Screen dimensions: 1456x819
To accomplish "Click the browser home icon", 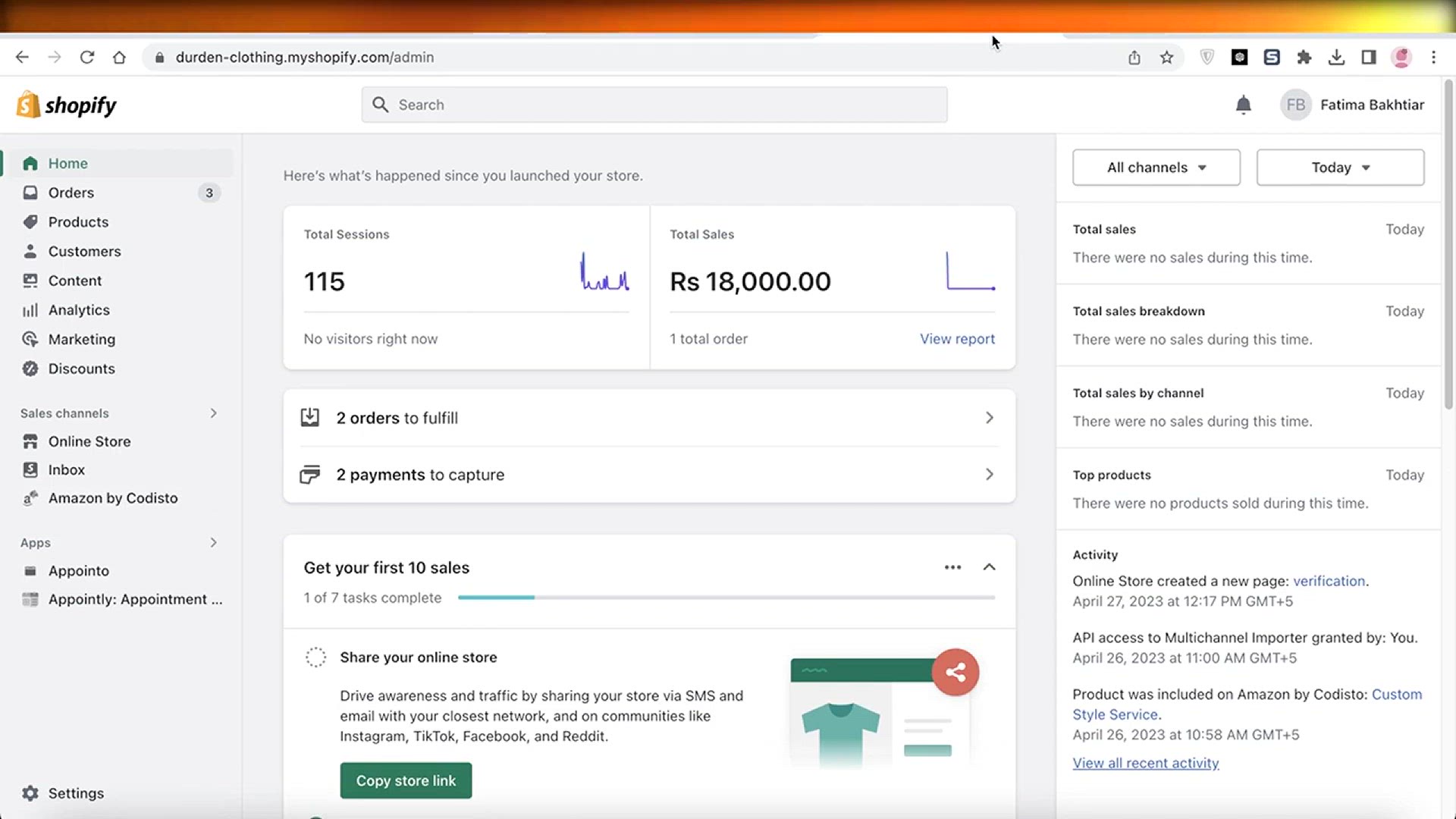I will (119, 57).
